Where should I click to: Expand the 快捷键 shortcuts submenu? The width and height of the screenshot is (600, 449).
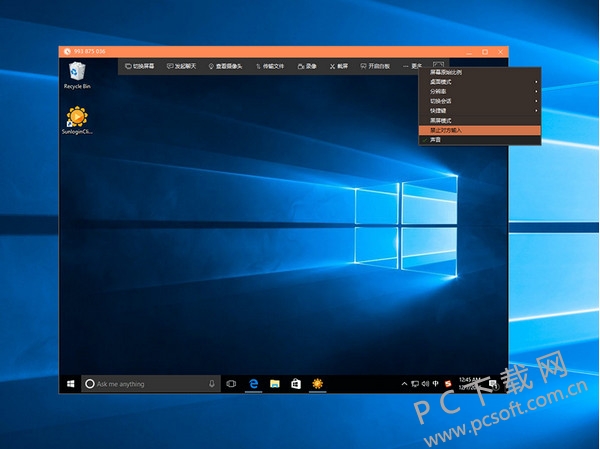point(480,111)
